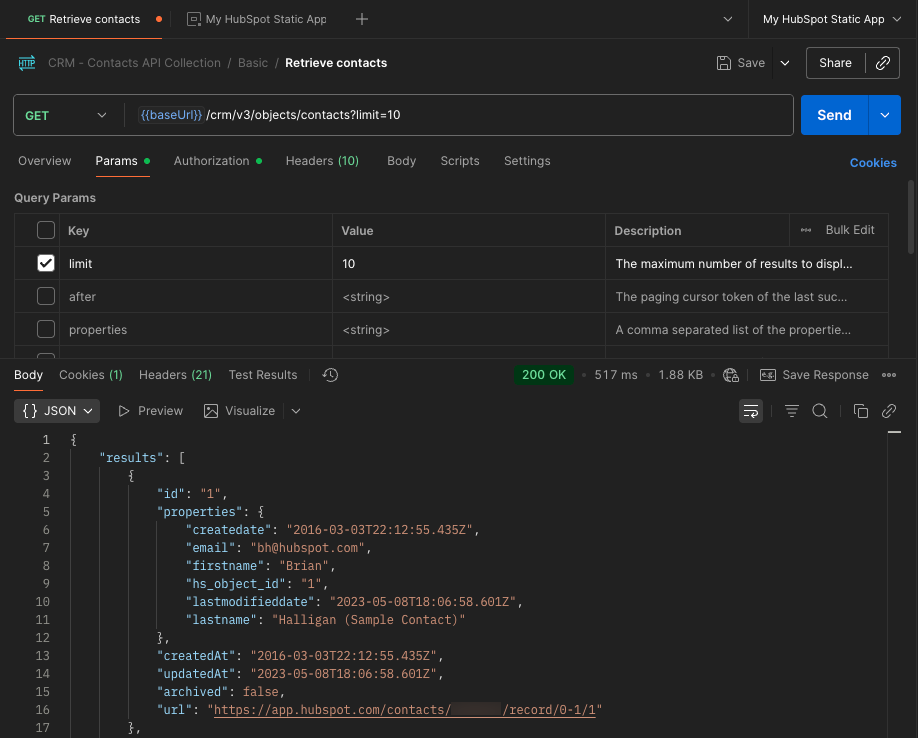Toggle the select-all params checkbox

point(46,230)
